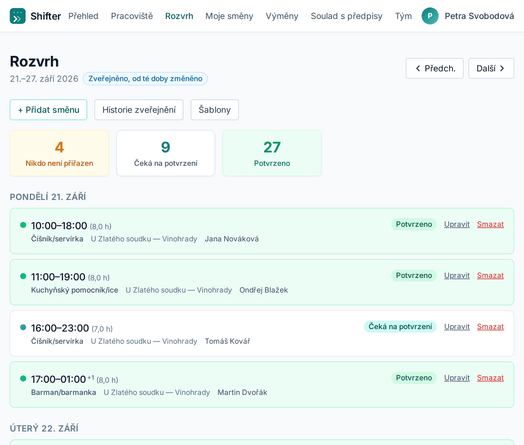The image size is (524, 445).
Task: Go to next week with Další
Action: (x=491, y=68)
